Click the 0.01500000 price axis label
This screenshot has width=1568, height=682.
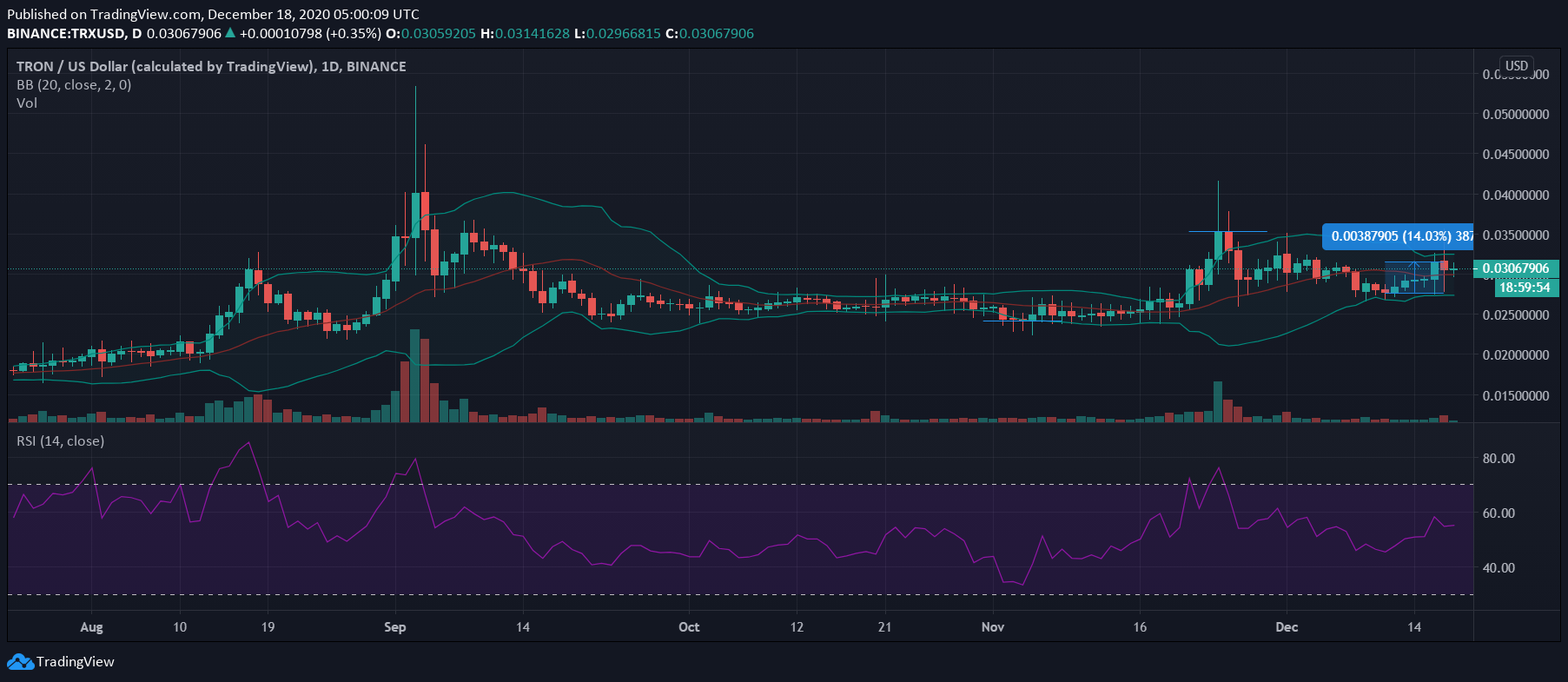coord(1516,396)
